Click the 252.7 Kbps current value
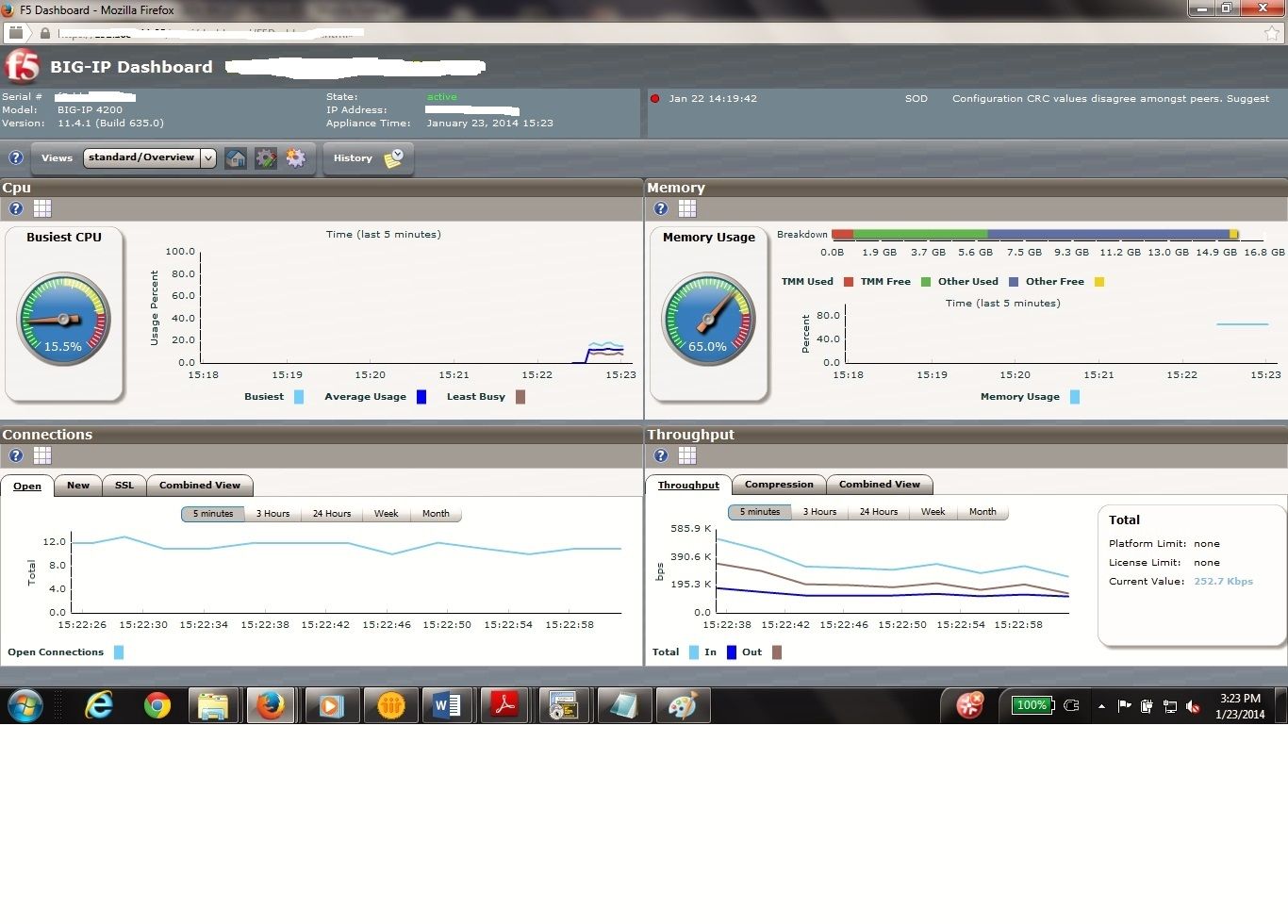The height and width of the screenshot is (924, 1288). [x=1224, y=582]
